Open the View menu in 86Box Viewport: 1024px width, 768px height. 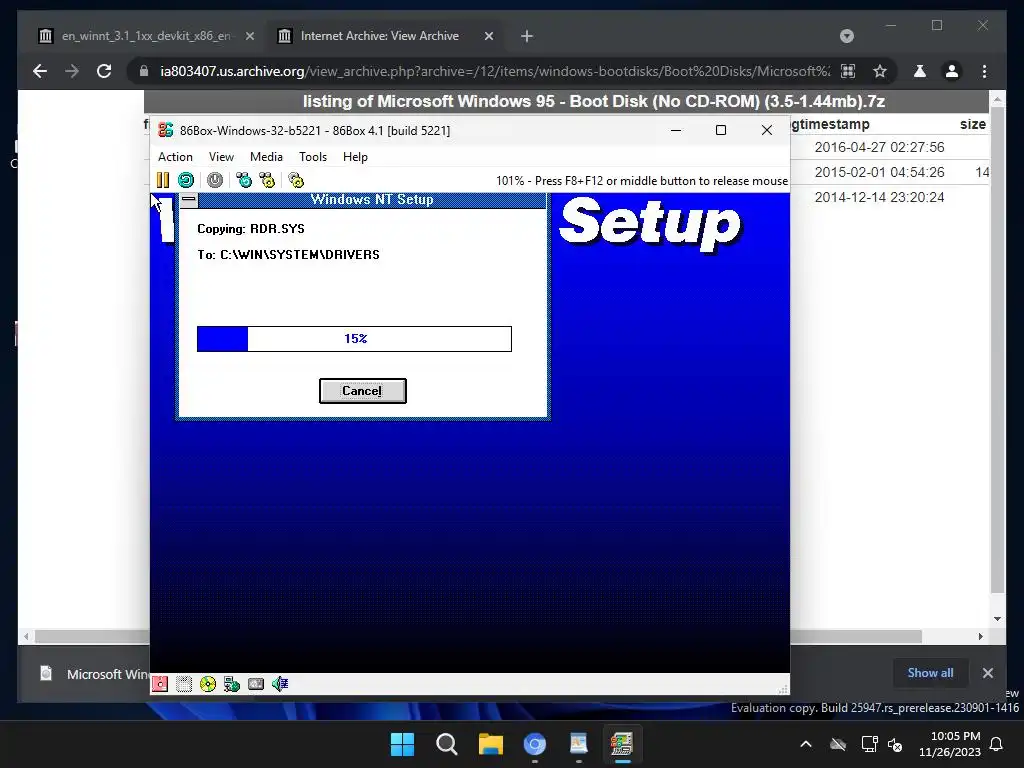[x=221, y=157]
